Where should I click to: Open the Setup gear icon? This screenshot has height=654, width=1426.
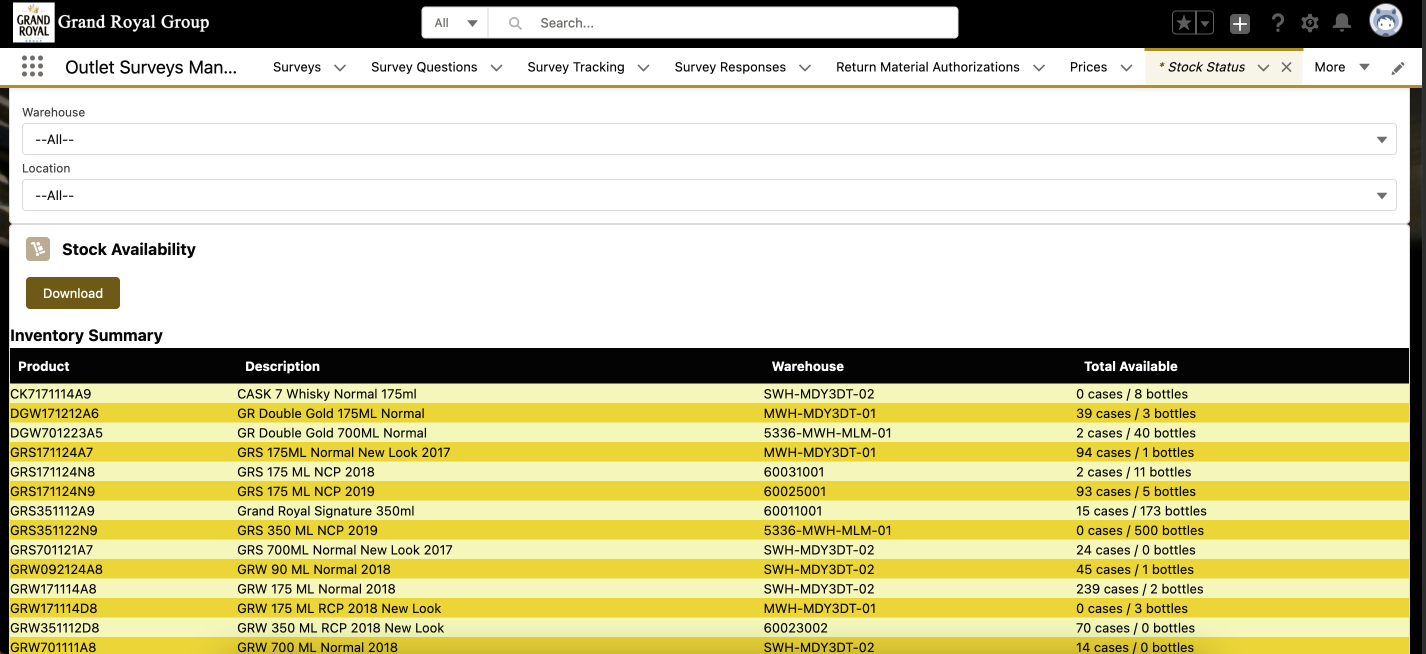1310,23
